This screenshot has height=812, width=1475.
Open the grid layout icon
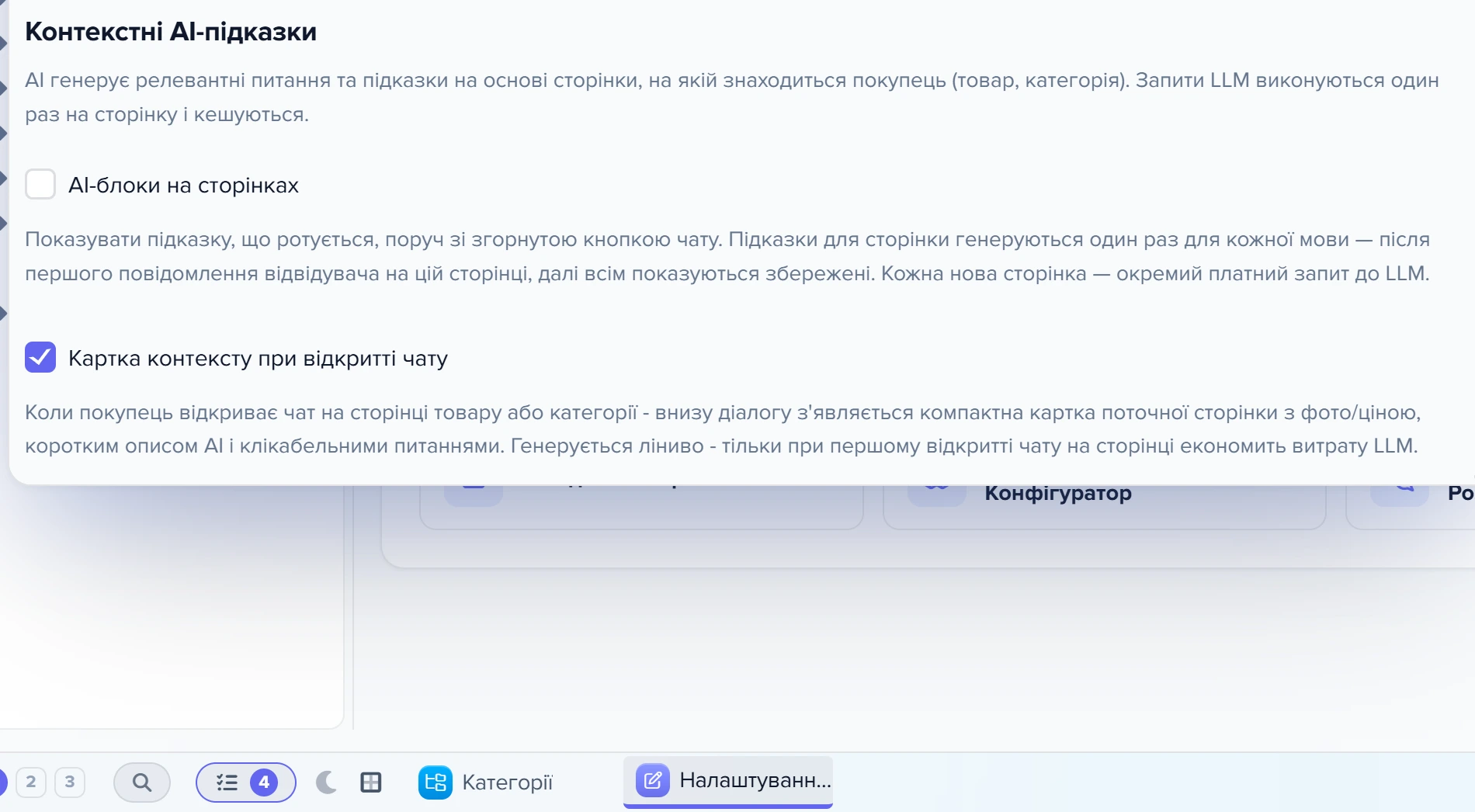[371, 782]
